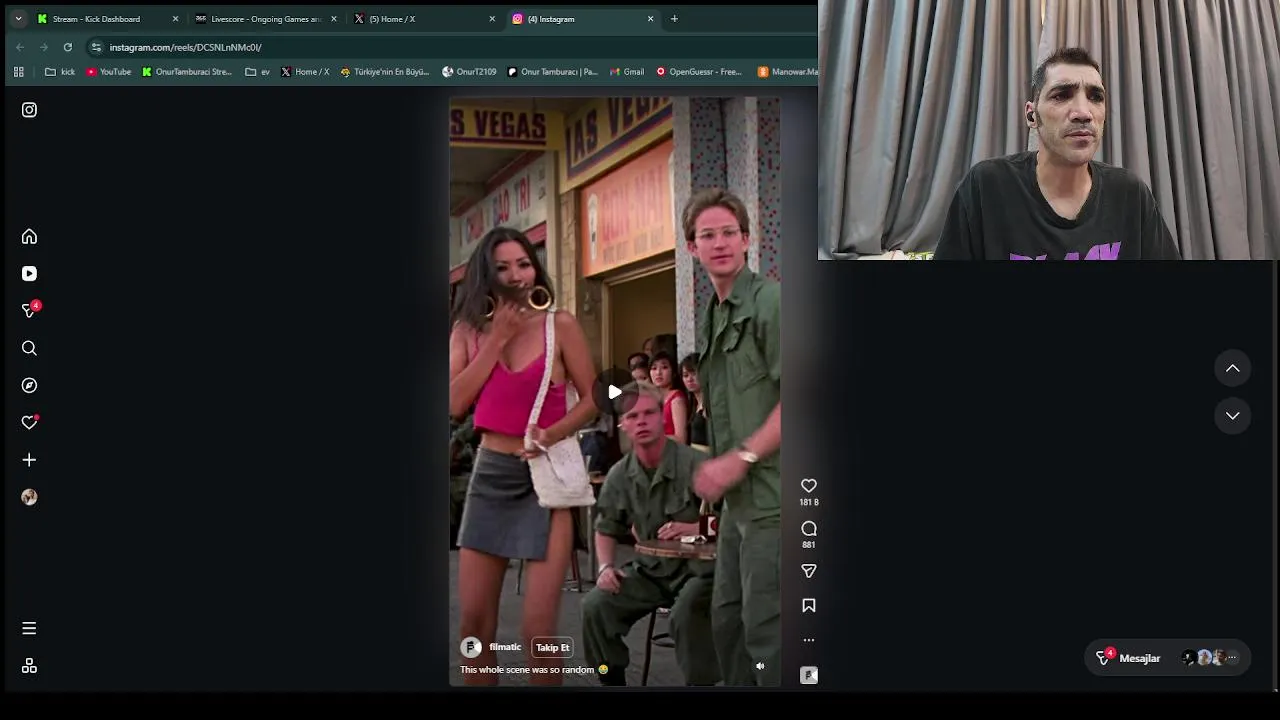The width and height of the screenshot is (1280, 720).
Task: Open comments on the reel
Action: 809,529
